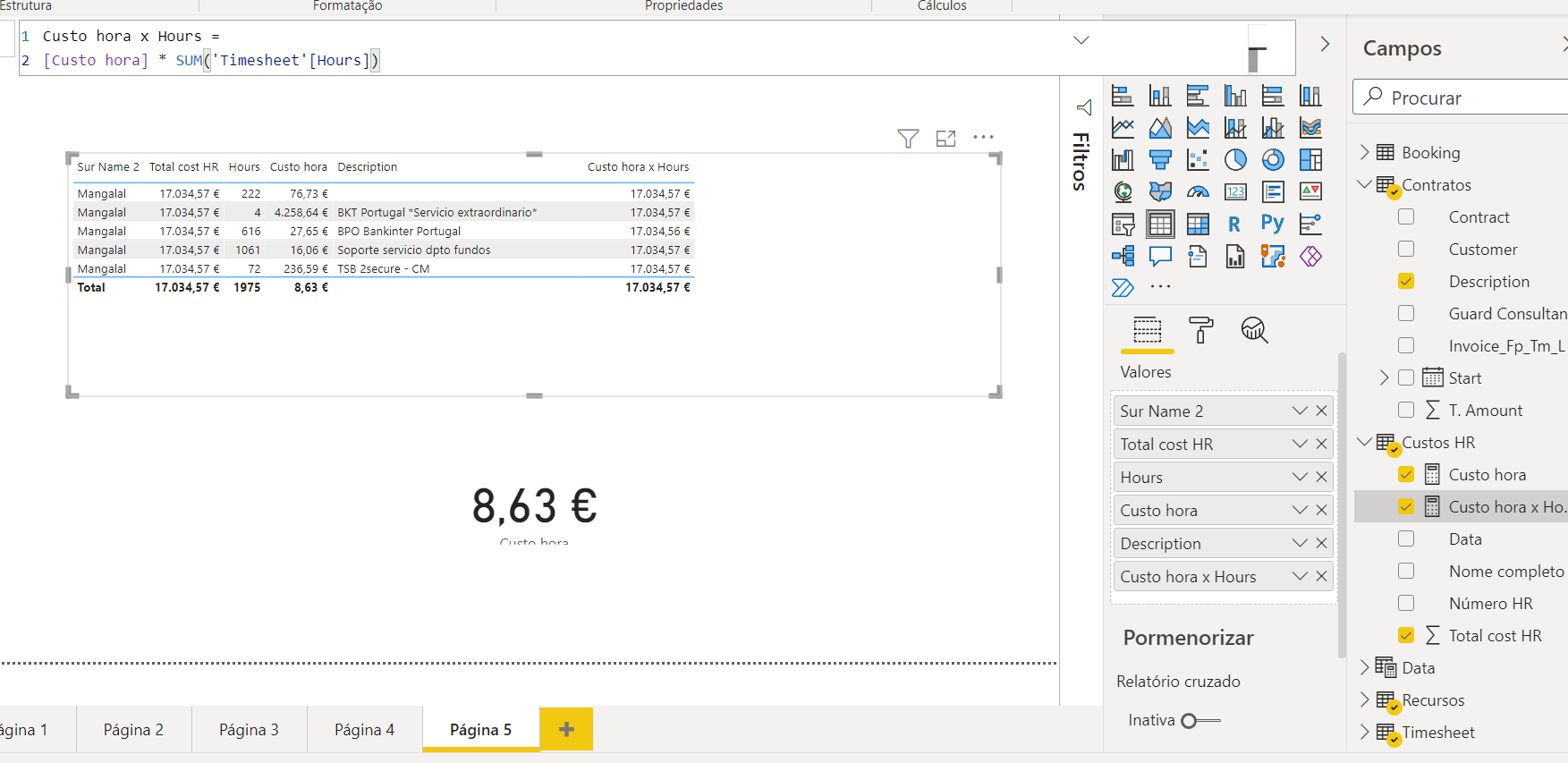1568x763 pixels.
Task: Select the KPI visual icon
Action: [1310, 192]
